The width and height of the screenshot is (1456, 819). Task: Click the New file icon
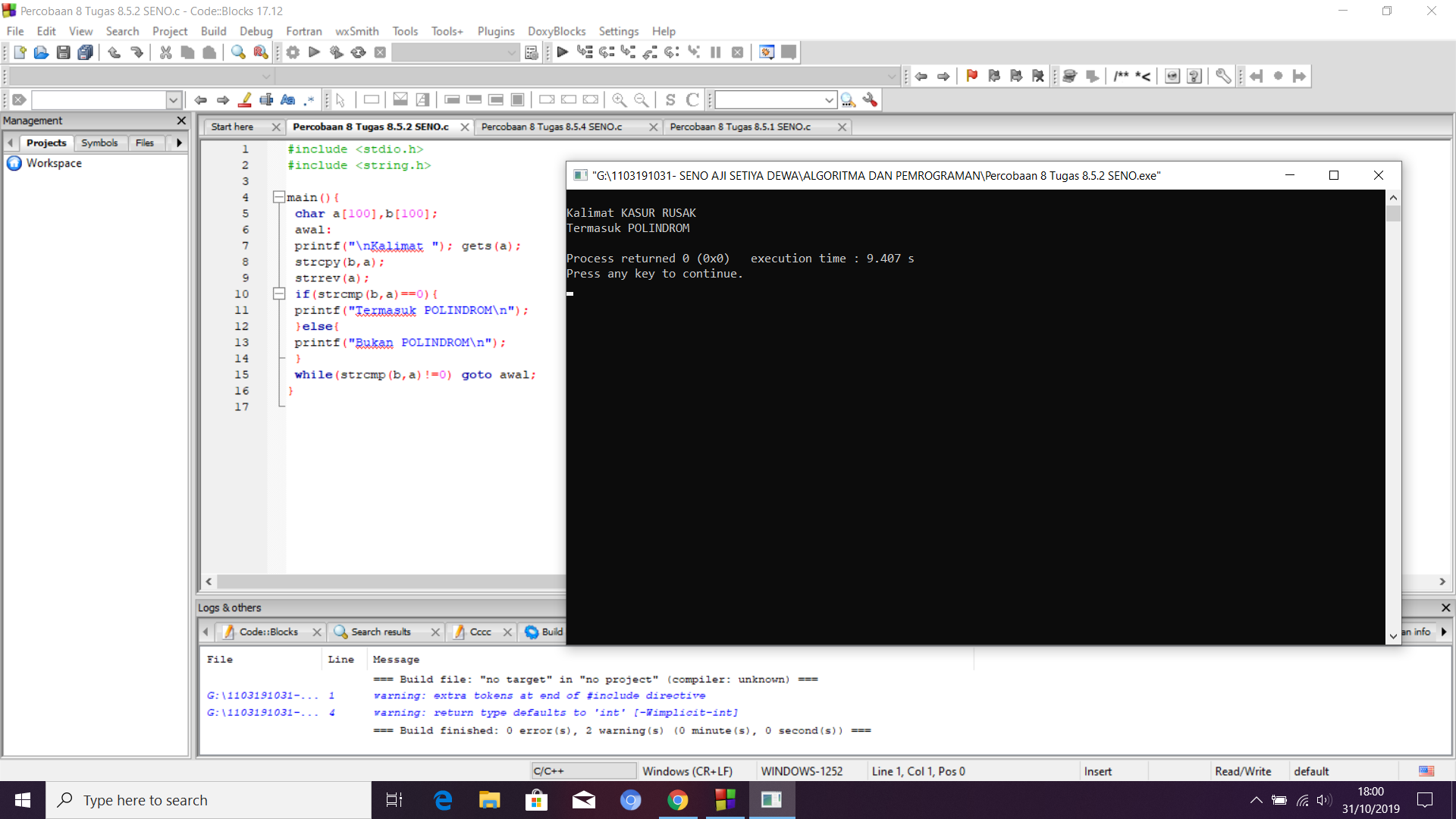pos(20,52)
